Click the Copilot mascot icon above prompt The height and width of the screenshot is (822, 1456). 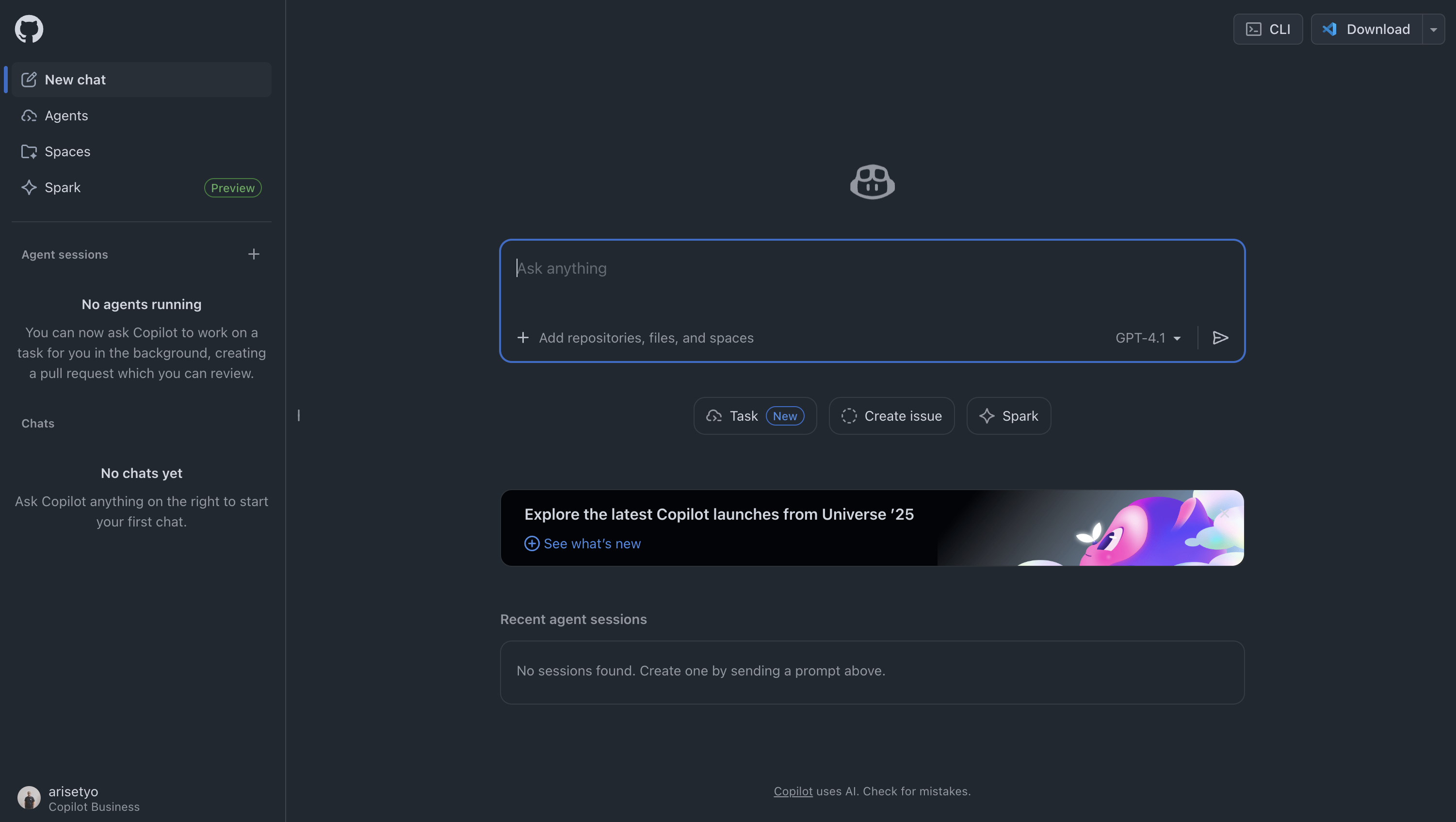pyautogui.click(x=872, y=182)
